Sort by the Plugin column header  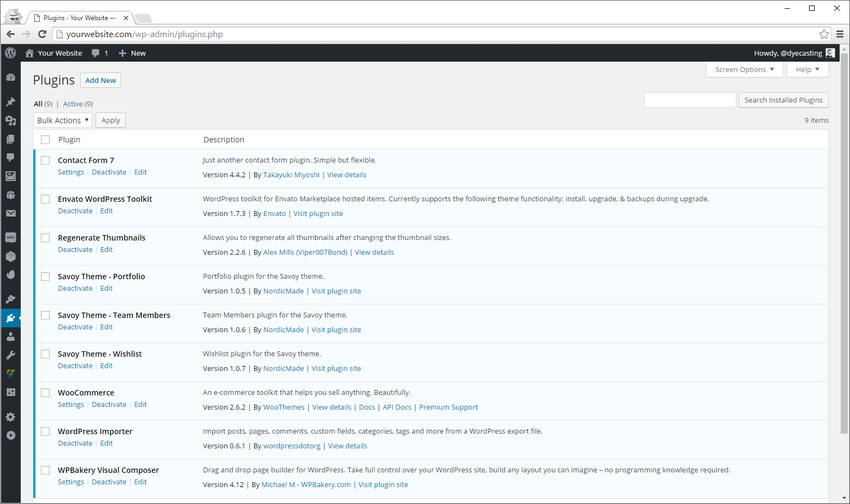[69, 140]
